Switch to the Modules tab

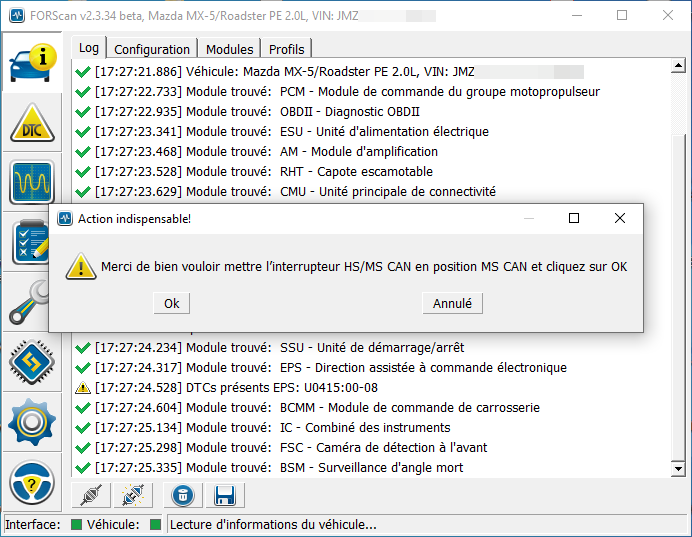tap(229, 49)
